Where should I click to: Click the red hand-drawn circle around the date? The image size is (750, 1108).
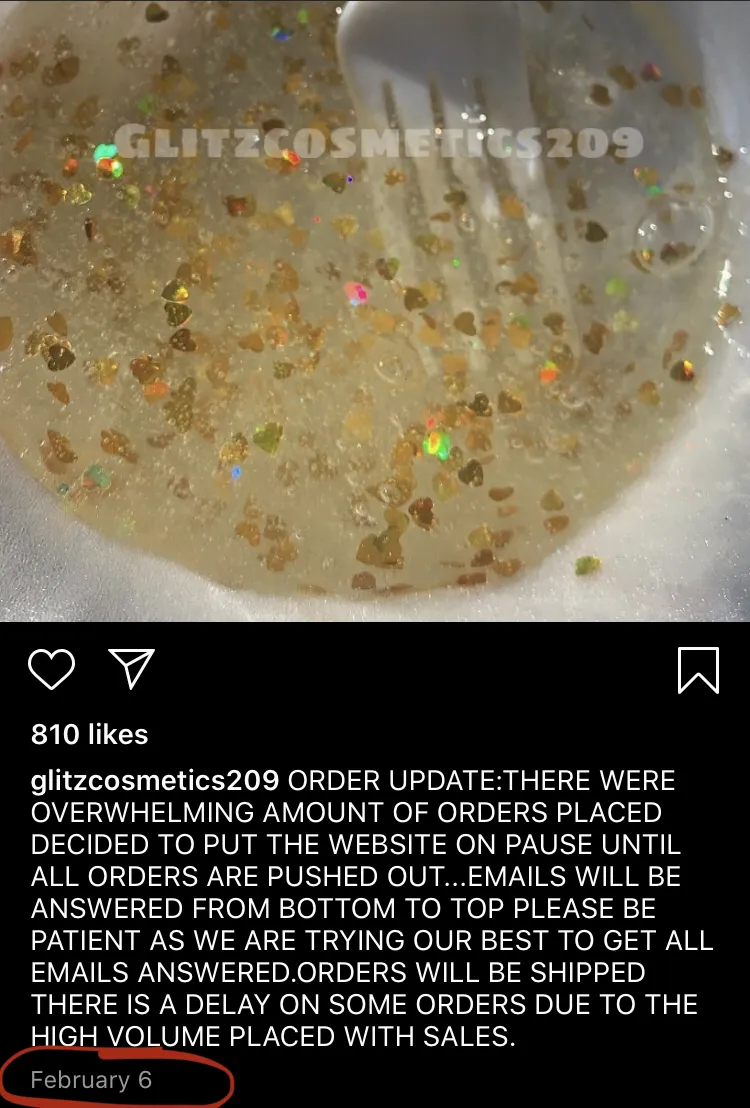(117, 1078)
